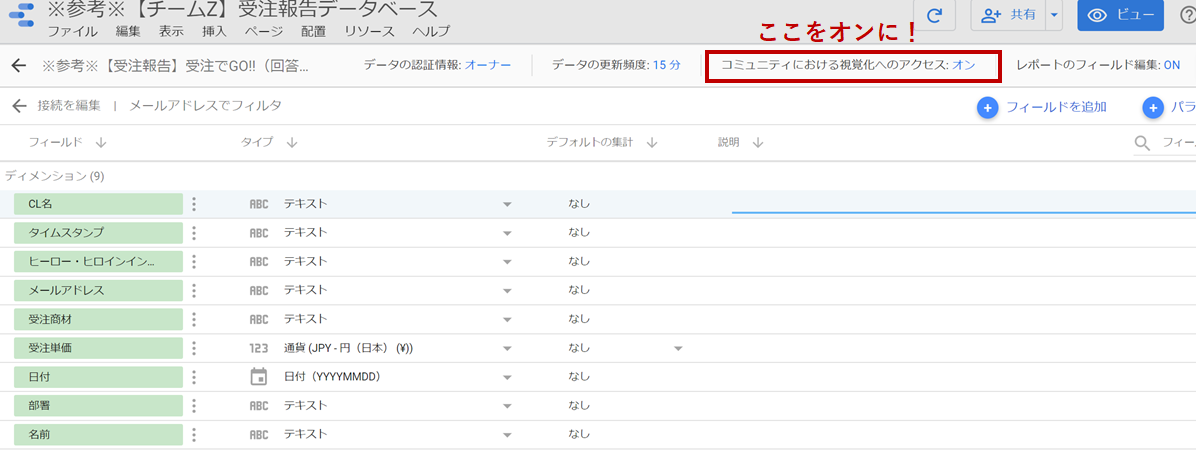The image size is (1196, 456).
Task: Click the report title text
Action: point(242,10)
